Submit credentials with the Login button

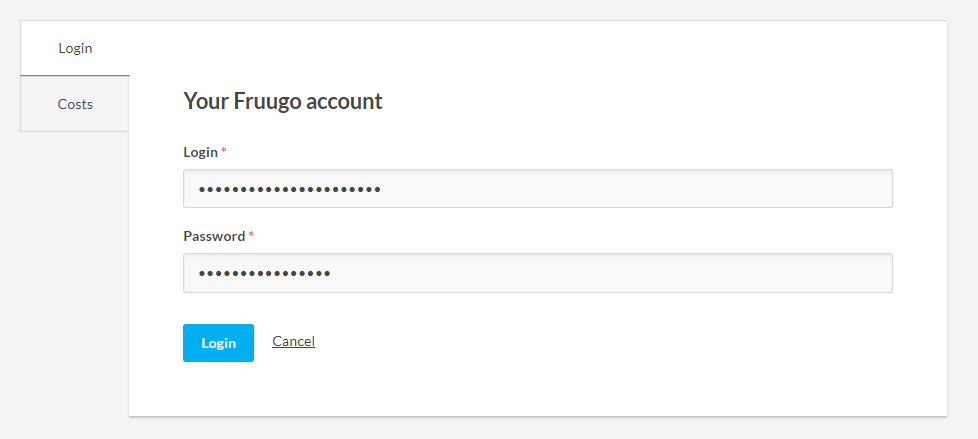(x=218, y=343)
